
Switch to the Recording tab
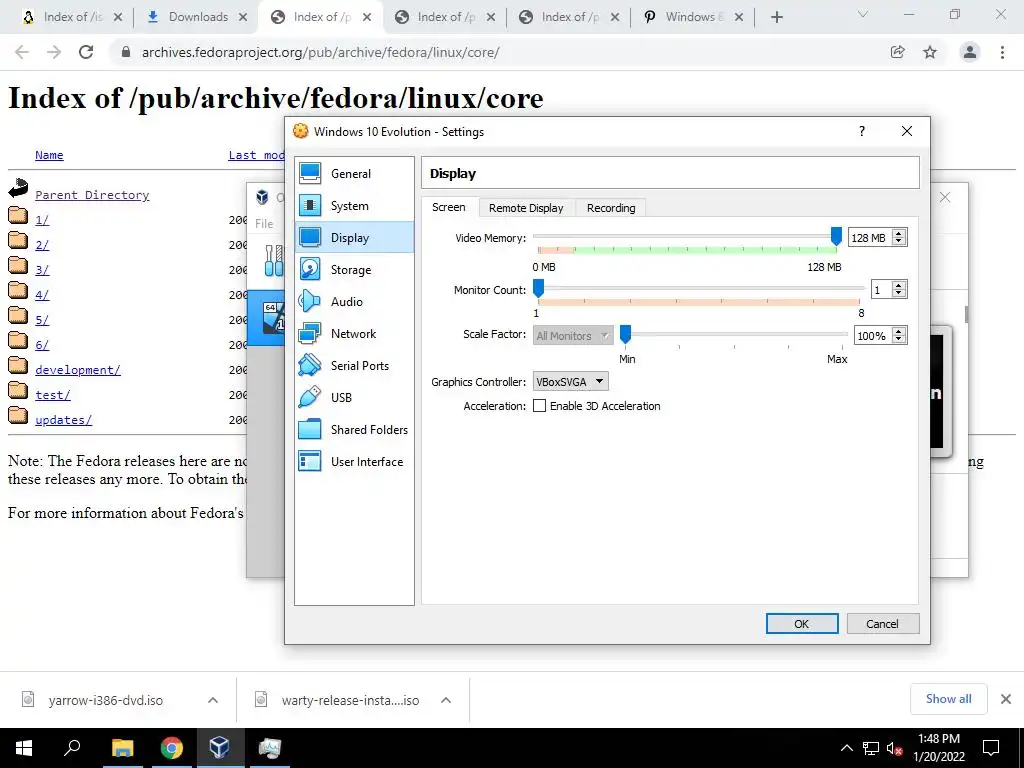click(x=611, y=208)
